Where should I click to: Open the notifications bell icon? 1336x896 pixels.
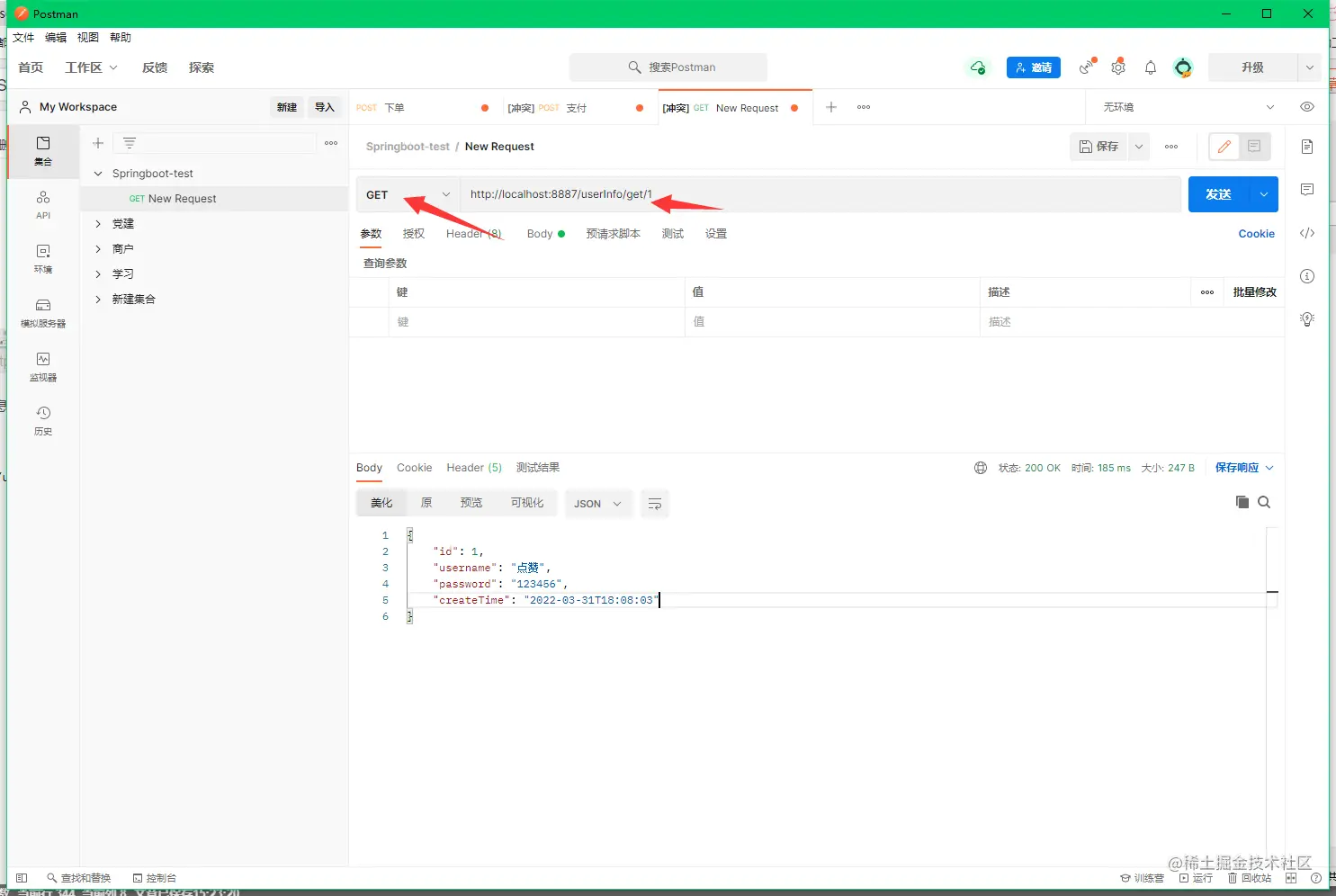(1151, 67)
